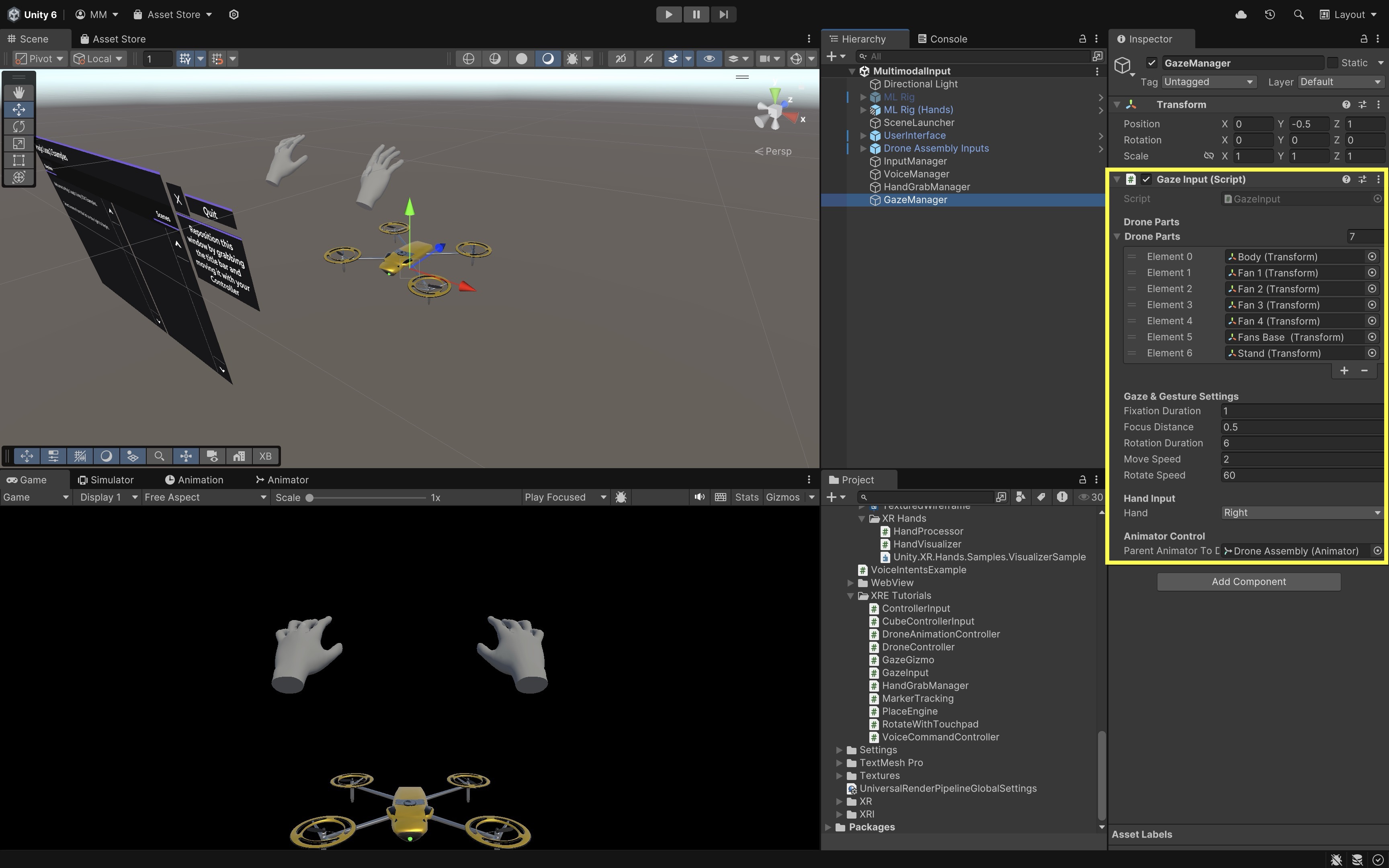Open the Layer dropdown showing Default
The height and width of the screenshot is (868, 1389).
1340,82
